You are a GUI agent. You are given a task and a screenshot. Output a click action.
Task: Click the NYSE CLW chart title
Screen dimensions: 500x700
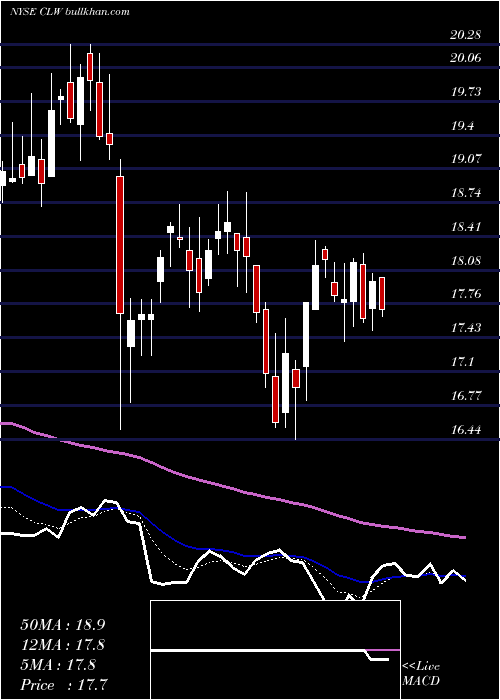(70, 12)
